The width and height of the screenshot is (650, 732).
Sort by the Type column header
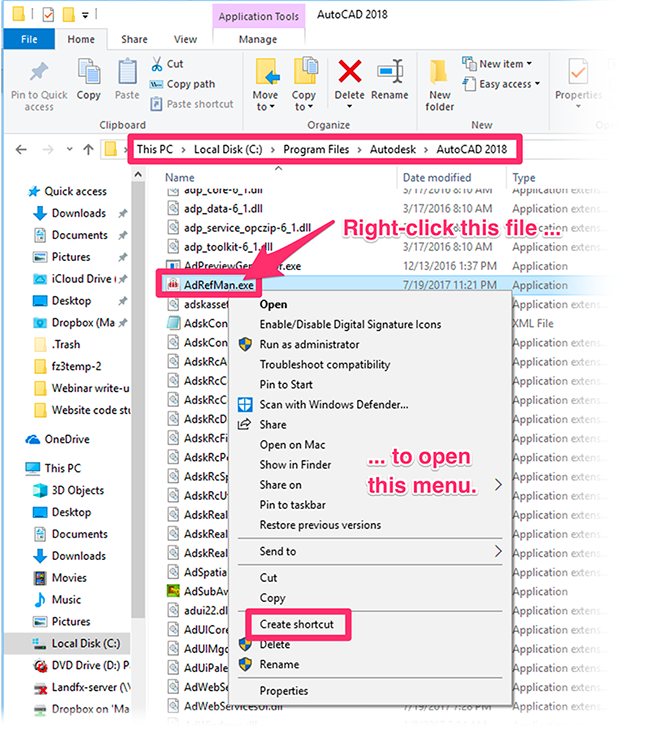coord(524,177)
